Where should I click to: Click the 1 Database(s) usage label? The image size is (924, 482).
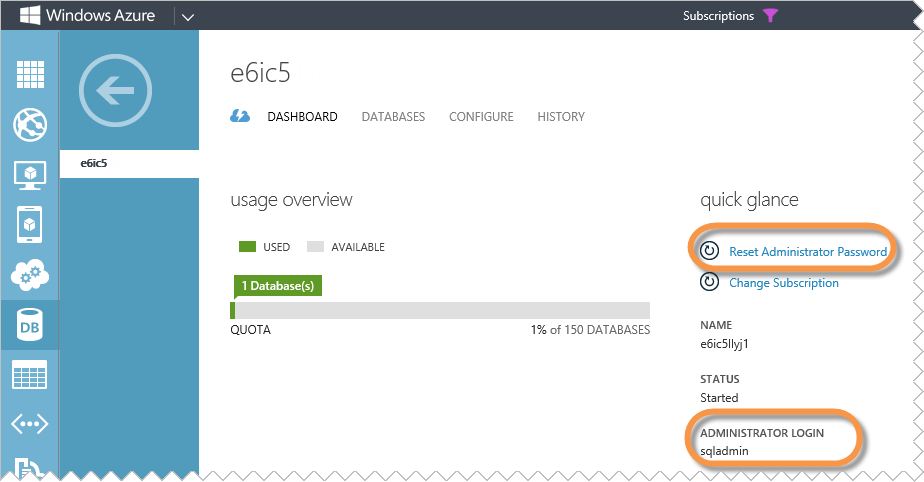(x=278, y=286)
